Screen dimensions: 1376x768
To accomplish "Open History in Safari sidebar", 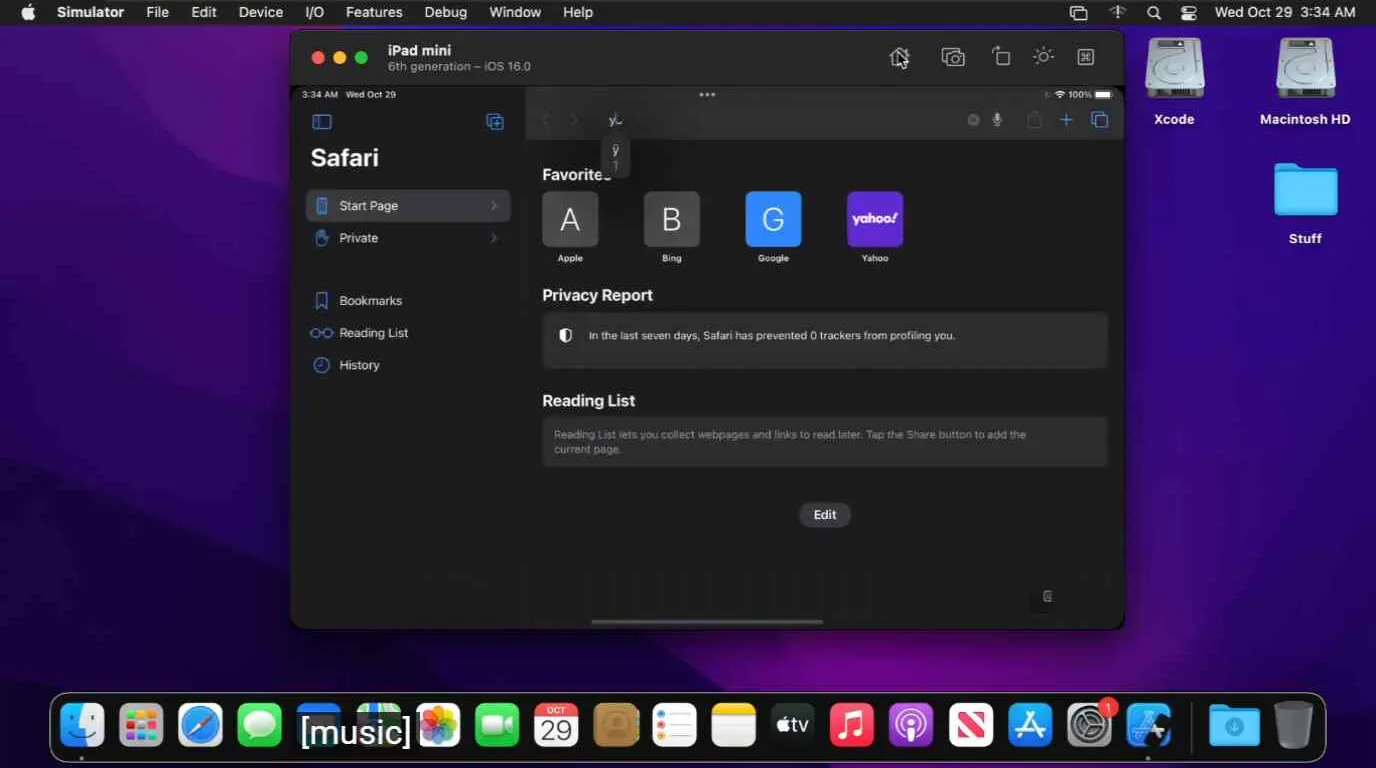I will click(x=346, y=365).
